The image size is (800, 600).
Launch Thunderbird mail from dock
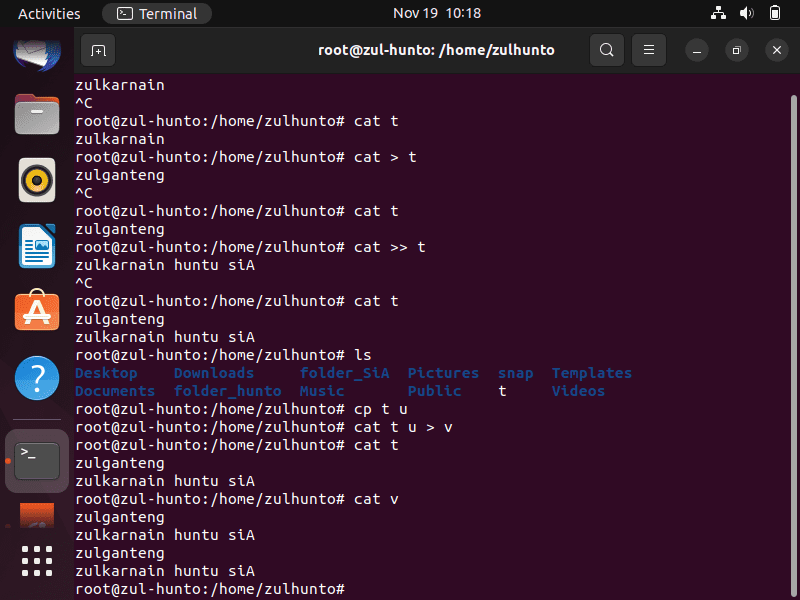pyautogui.click(x=37, y=54)
